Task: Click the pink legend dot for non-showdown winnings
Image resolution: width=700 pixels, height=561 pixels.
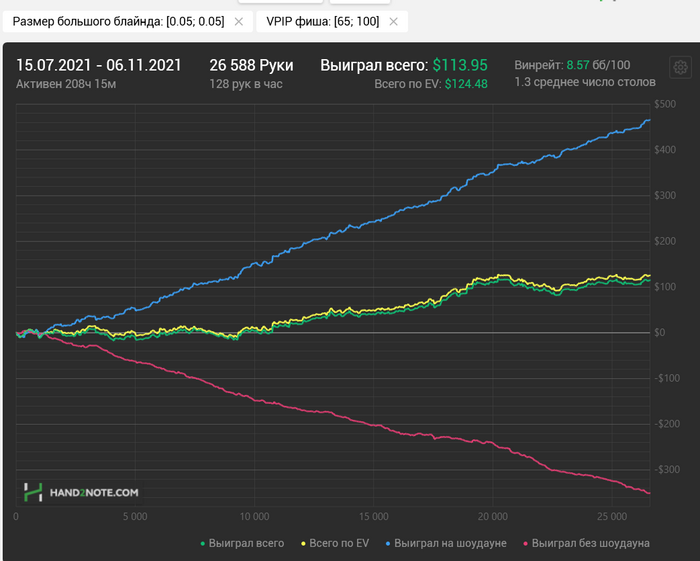Action: click(x=525, y=544)
